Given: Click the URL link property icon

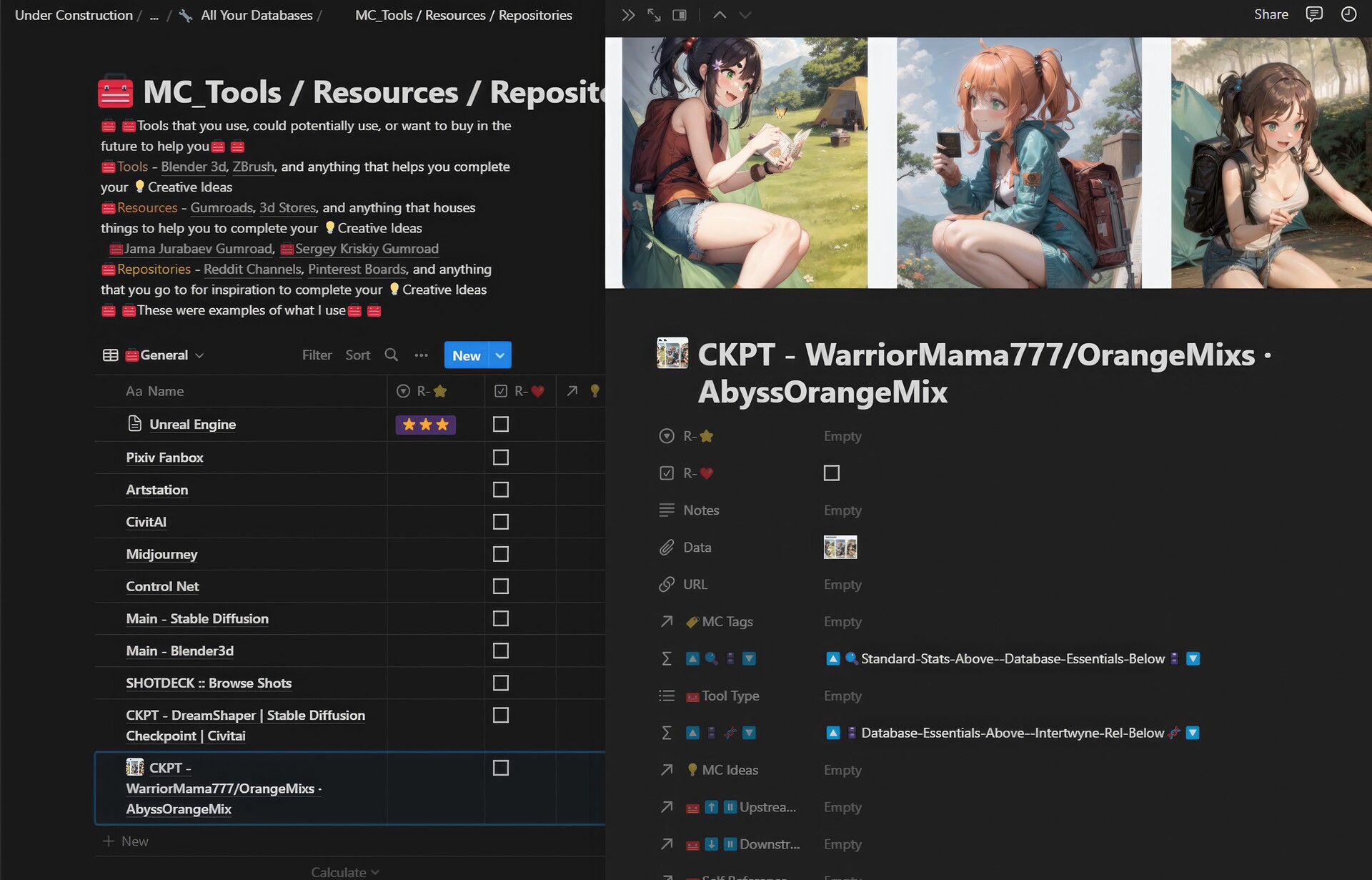Looking at the screenshot, I should click(x=667, y=584).
